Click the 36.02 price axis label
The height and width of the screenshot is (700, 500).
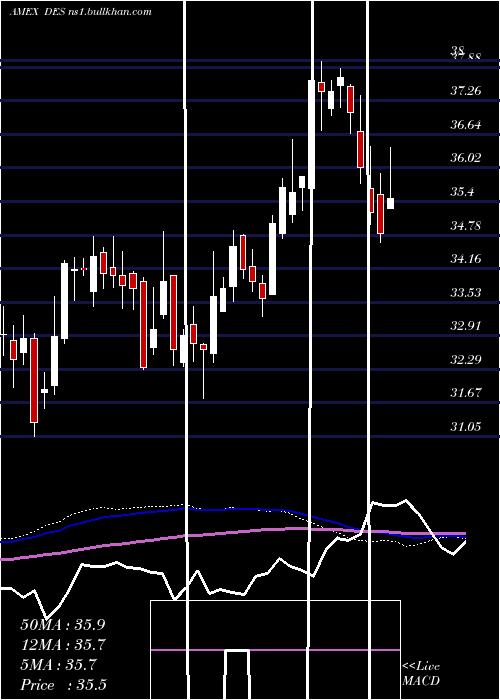(466, 158)
